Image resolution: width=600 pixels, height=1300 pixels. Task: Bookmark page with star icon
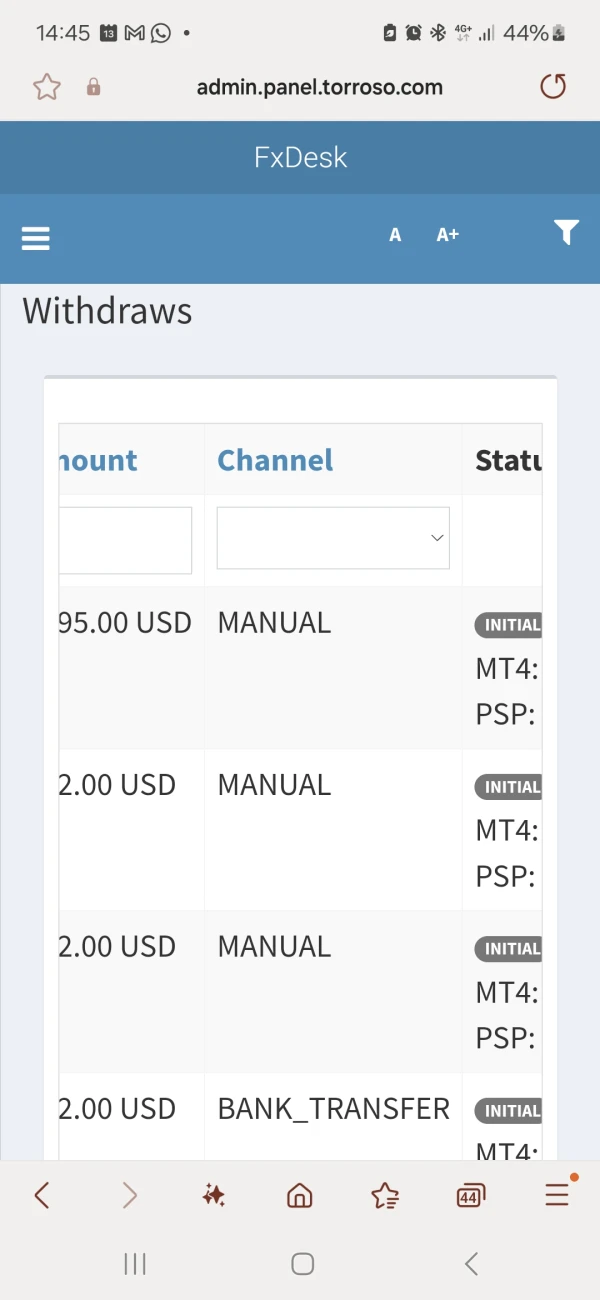(x=47, y=87)
